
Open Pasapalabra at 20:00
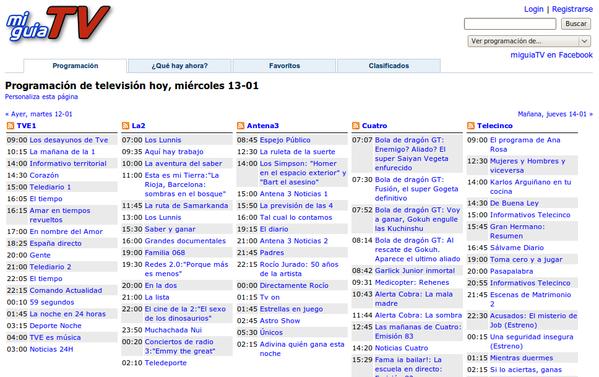(x=512, y=272)
